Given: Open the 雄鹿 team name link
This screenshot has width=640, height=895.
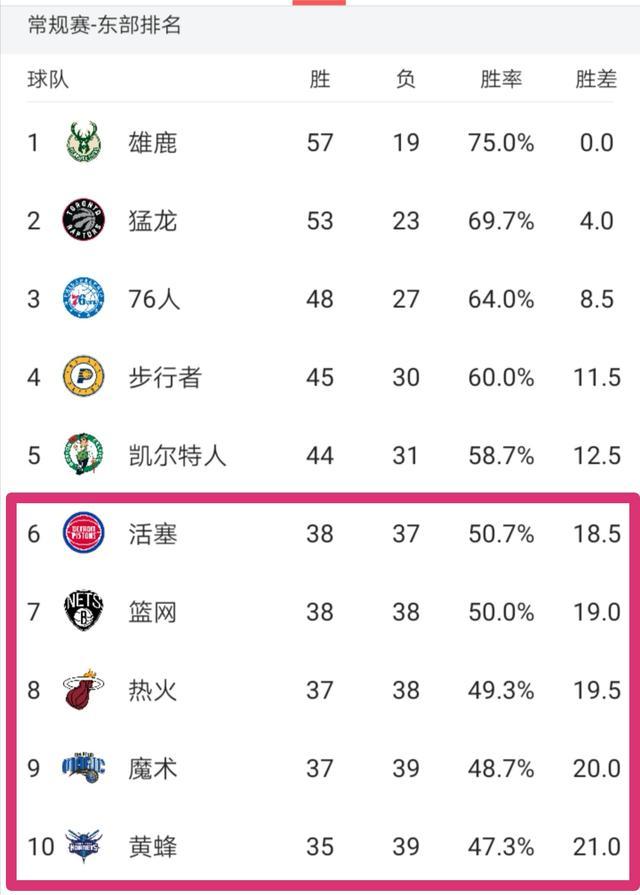Looking at the screenshot, I should click(152, 143).
